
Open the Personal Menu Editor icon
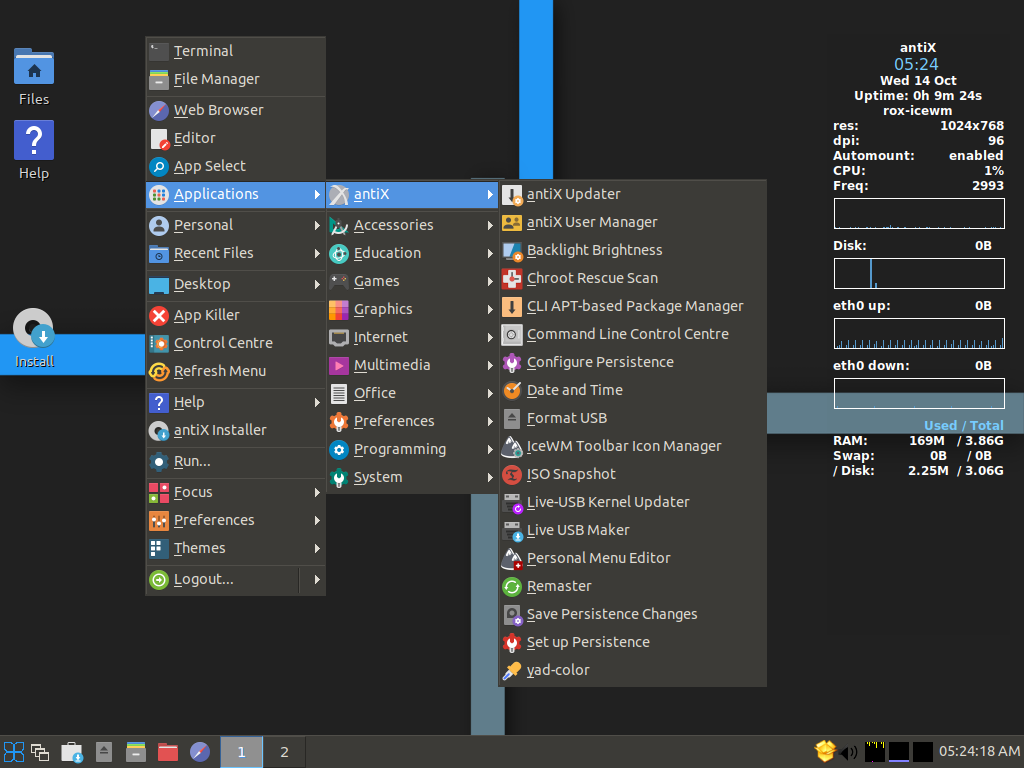click(512, 559)
